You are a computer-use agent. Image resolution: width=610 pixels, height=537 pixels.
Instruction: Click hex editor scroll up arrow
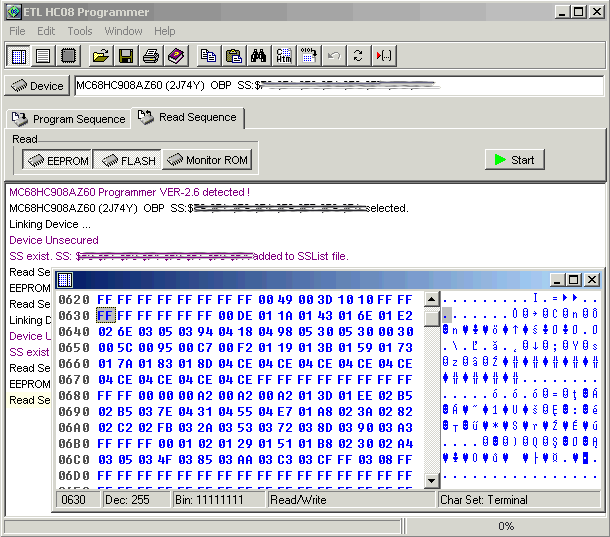[x=431, y=299]
